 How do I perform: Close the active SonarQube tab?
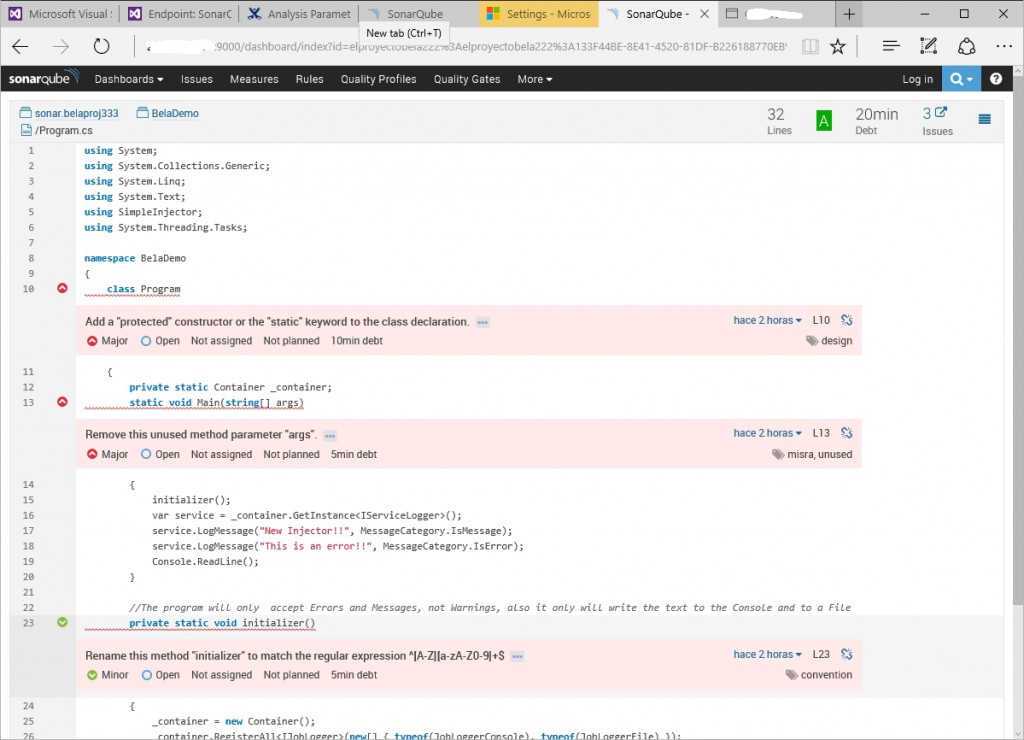(705, 14)
